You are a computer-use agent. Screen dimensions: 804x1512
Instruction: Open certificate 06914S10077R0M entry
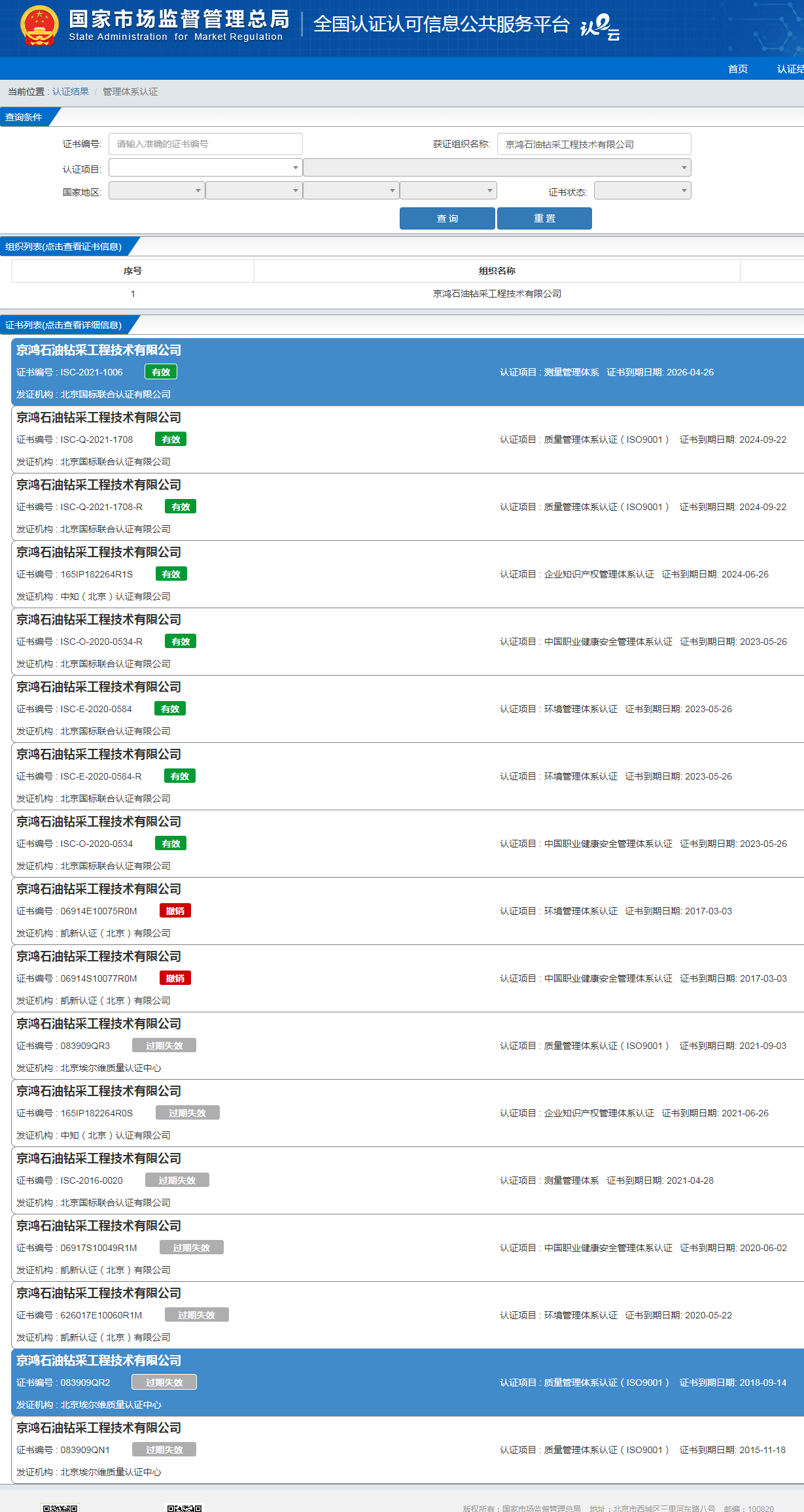coord(407,978)
